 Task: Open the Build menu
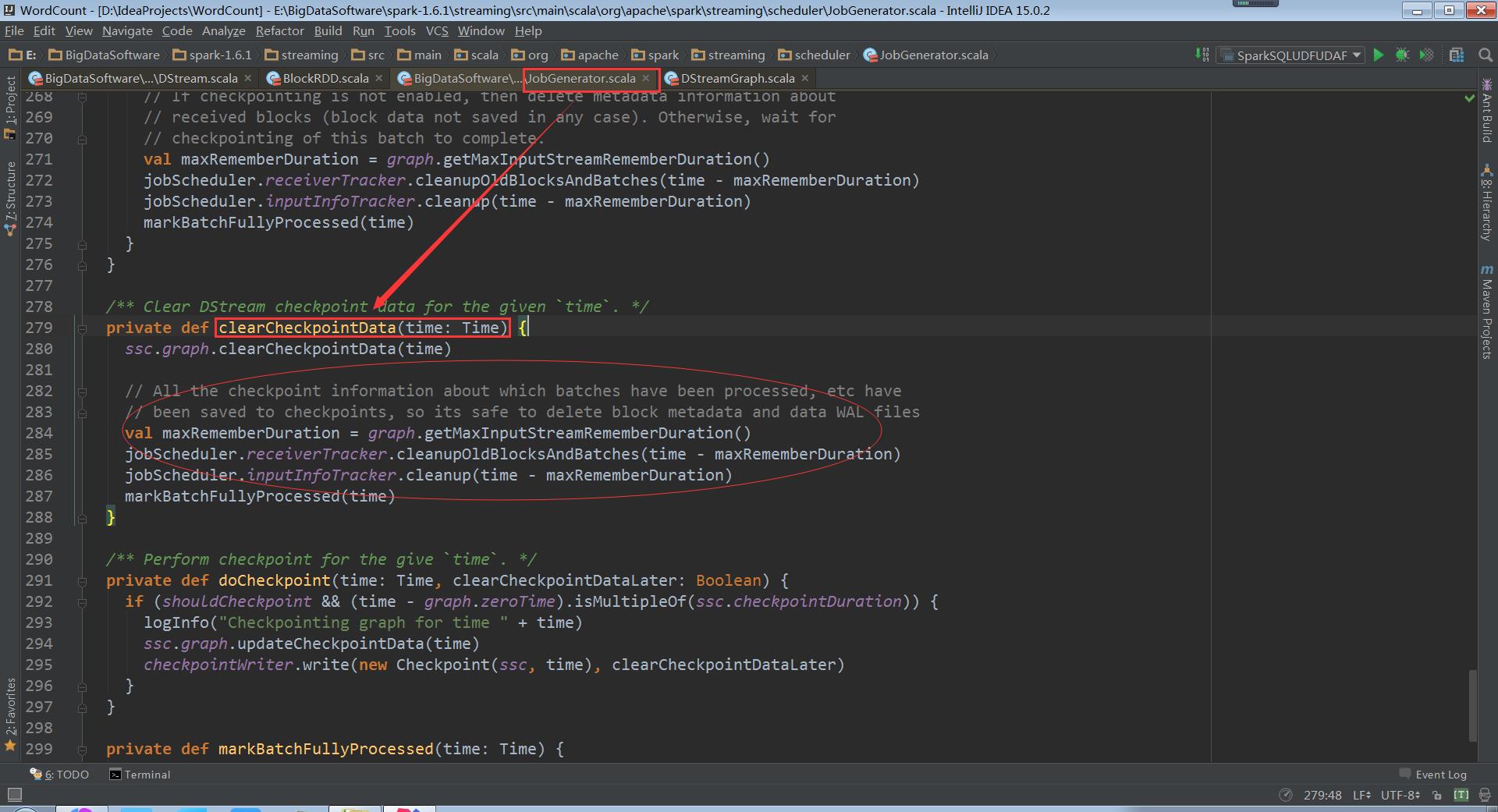pos(328,30)
